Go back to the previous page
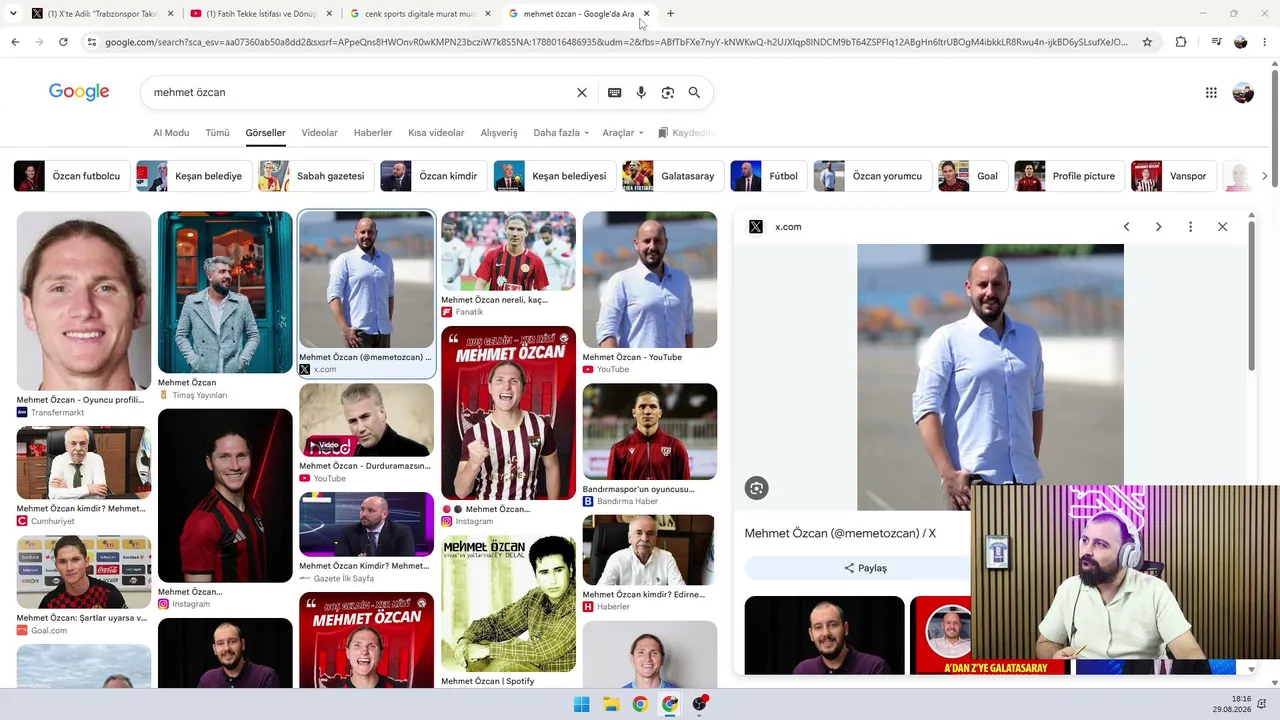This screenshot has width=1280, height=720. [15, 42]
